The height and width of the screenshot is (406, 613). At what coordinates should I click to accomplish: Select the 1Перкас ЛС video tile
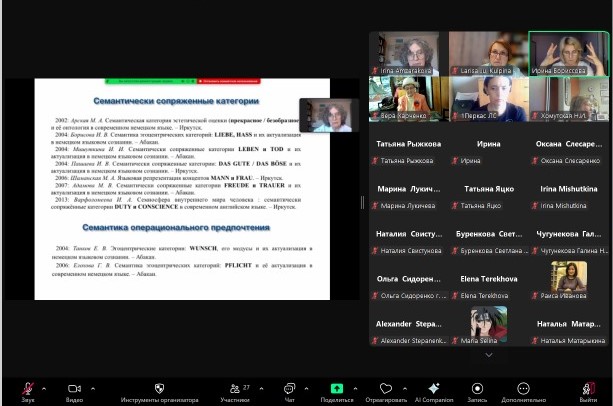(489, 99)
